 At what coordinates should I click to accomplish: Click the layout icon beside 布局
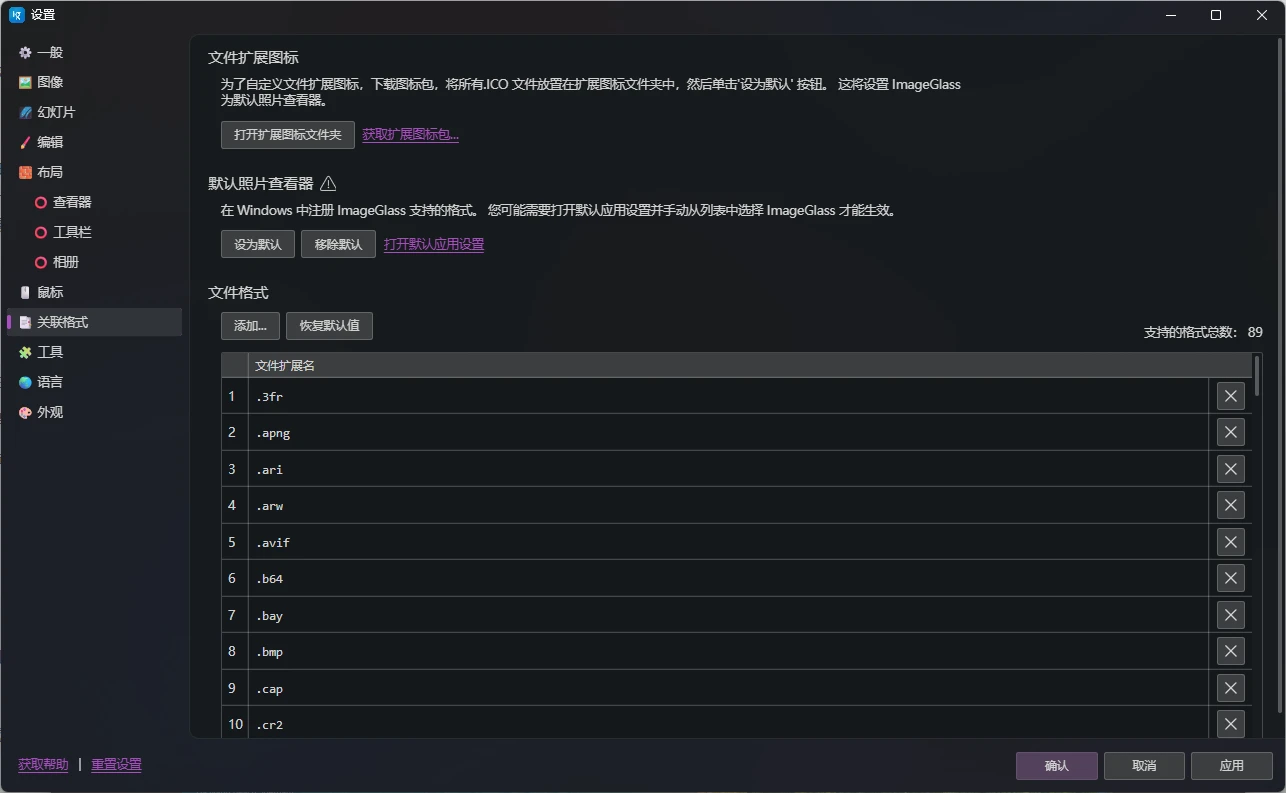pyautogui.click(x=25, y=172)
